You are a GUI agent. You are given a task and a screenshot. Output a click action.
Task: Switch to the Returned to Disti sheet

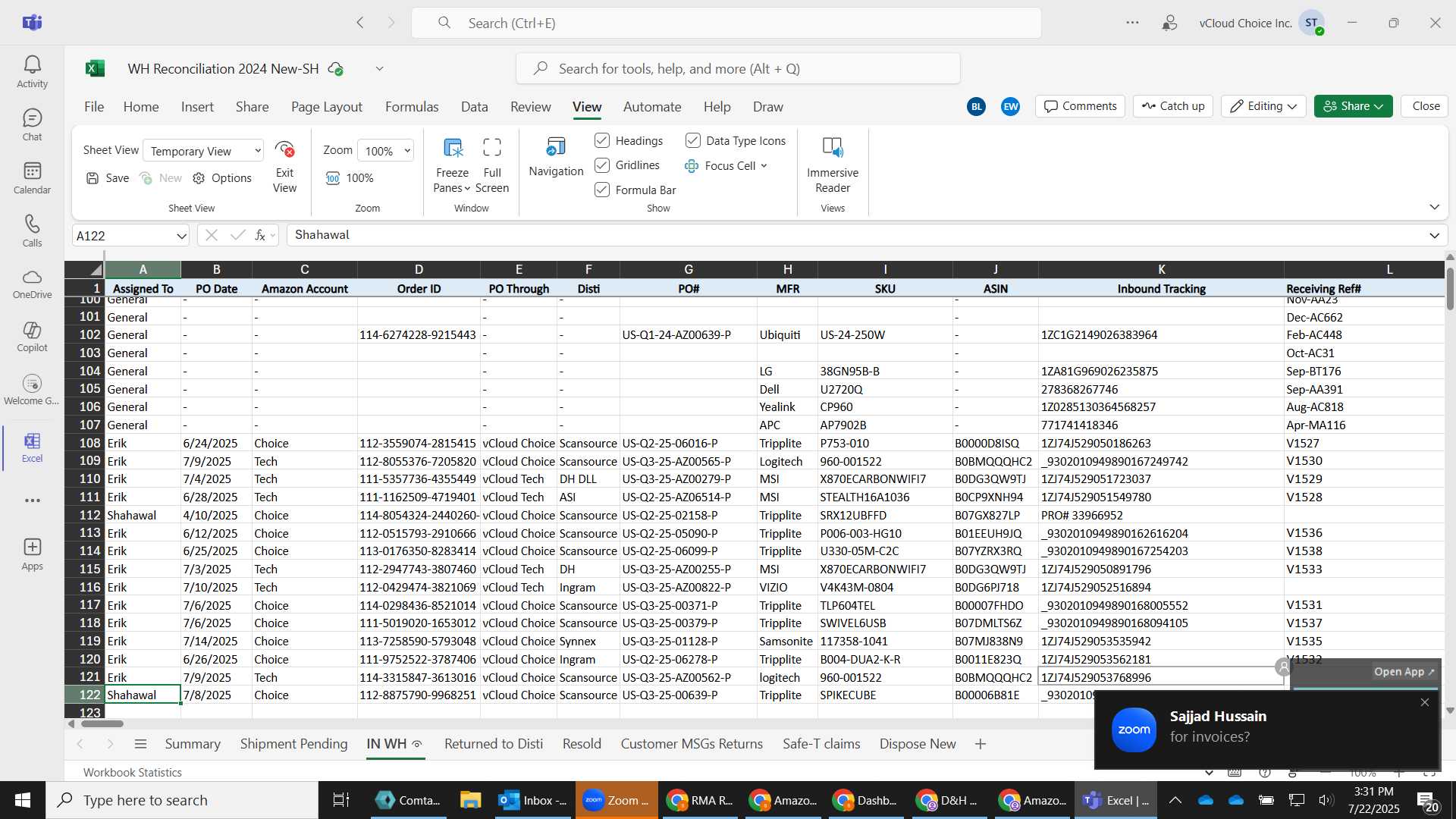494,744
